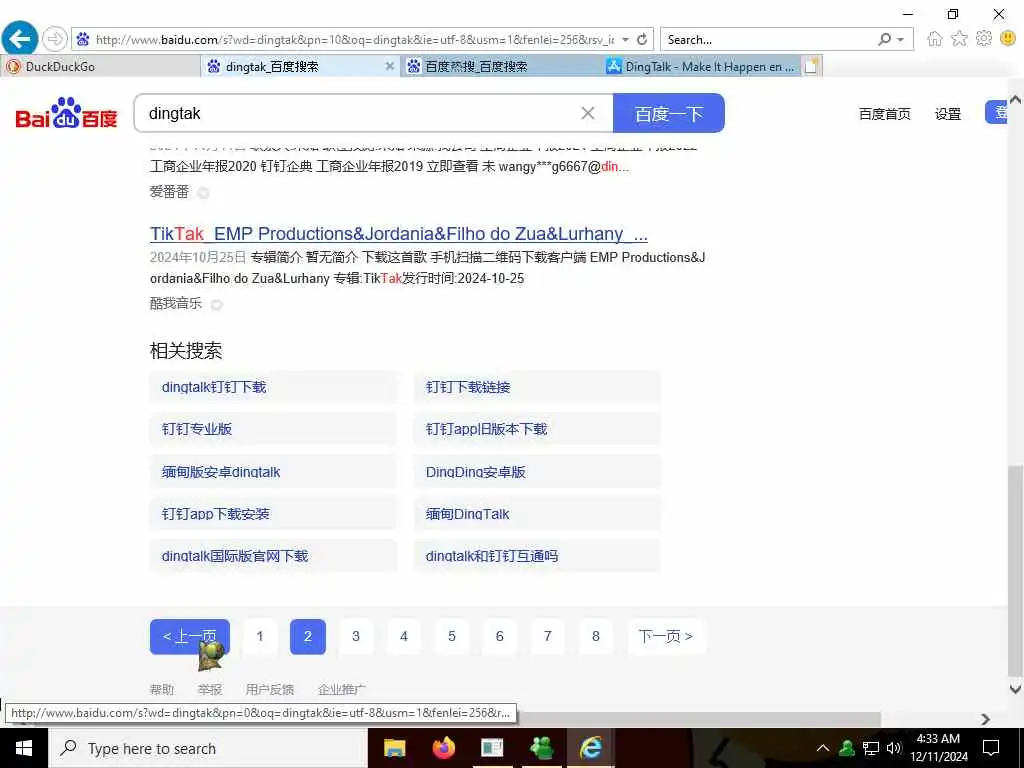Select related search DingDing安卓版
Image resolution: width=1024 pixels, height=768 pixels.
(x=537, y=472)
